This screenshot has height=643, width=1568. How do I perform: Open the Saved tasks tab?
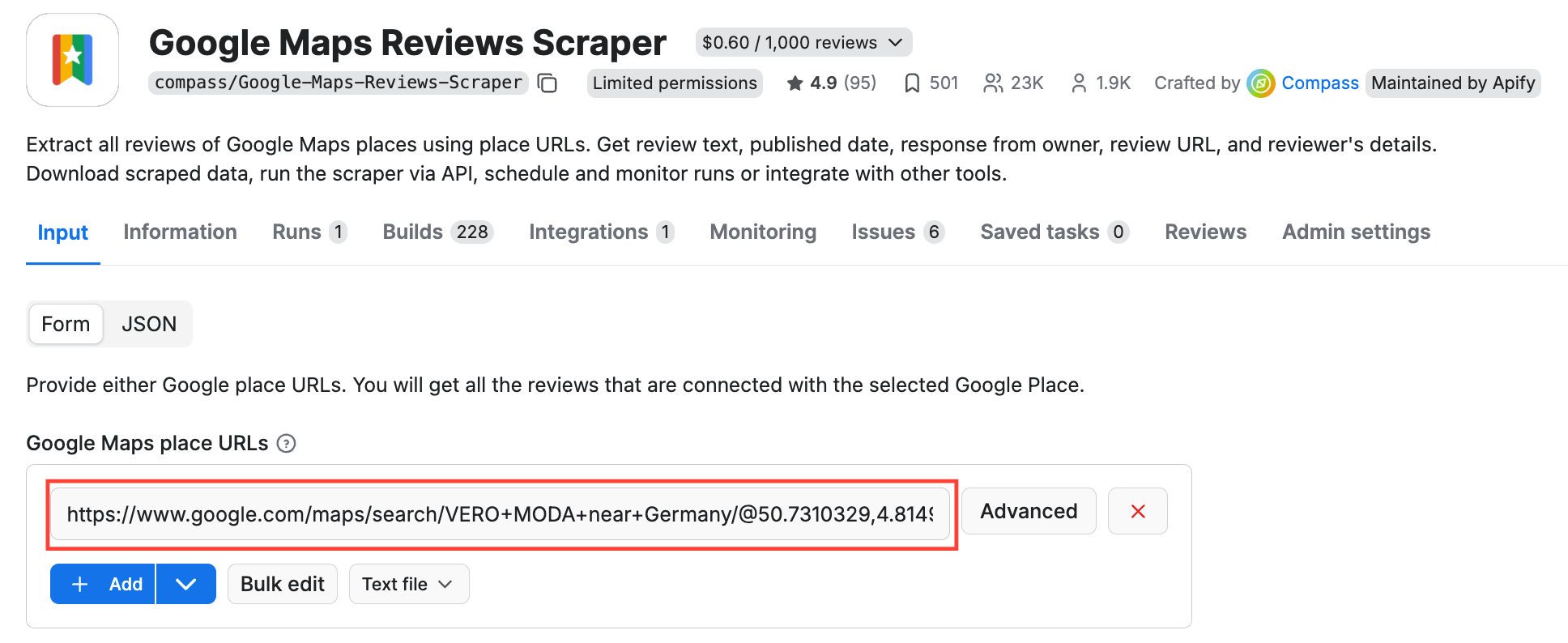point(1055,232)
